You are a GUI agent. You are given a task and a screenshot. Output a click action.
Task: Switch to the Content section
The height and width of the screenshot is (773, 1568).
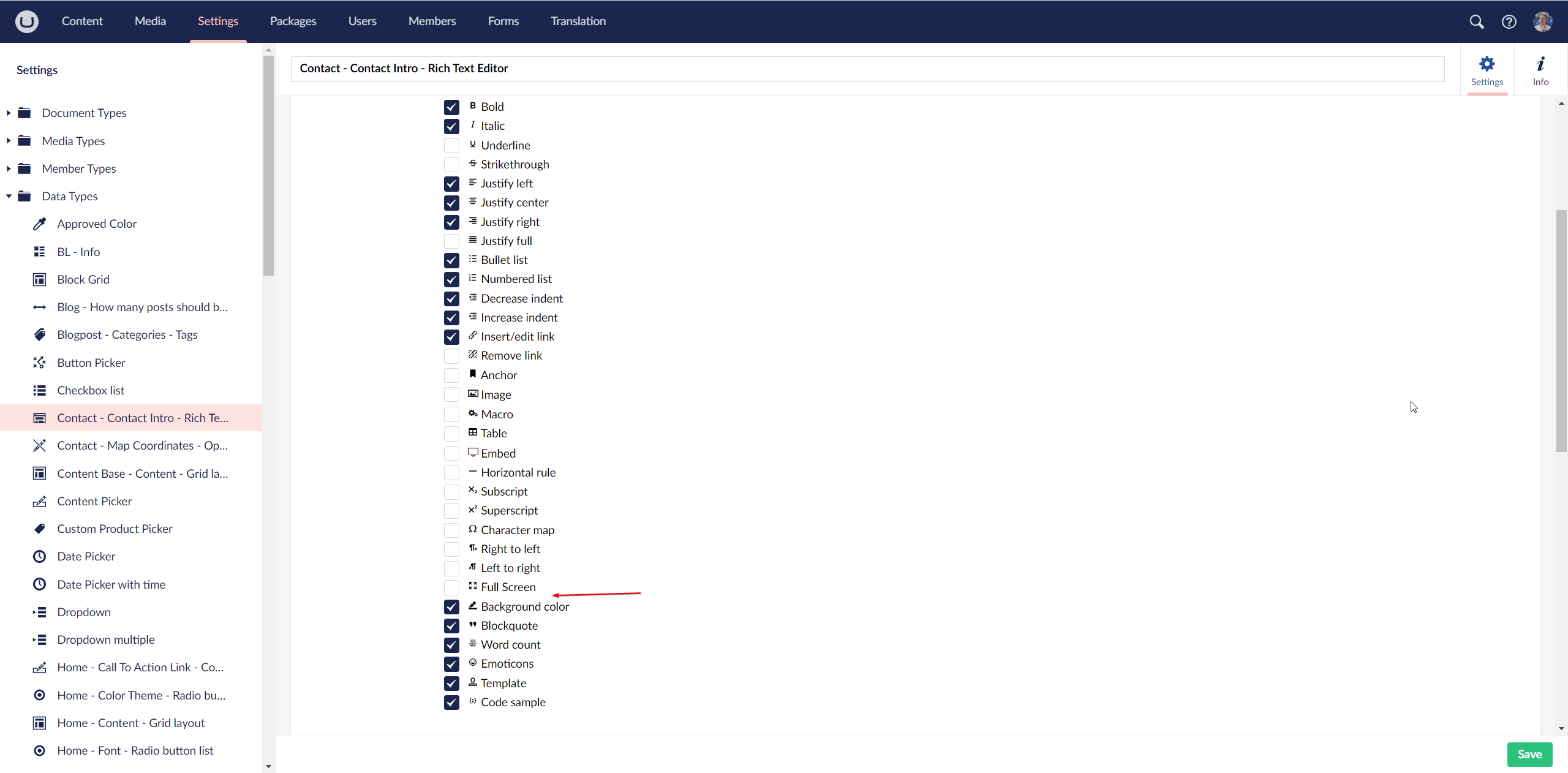(82, 21)
